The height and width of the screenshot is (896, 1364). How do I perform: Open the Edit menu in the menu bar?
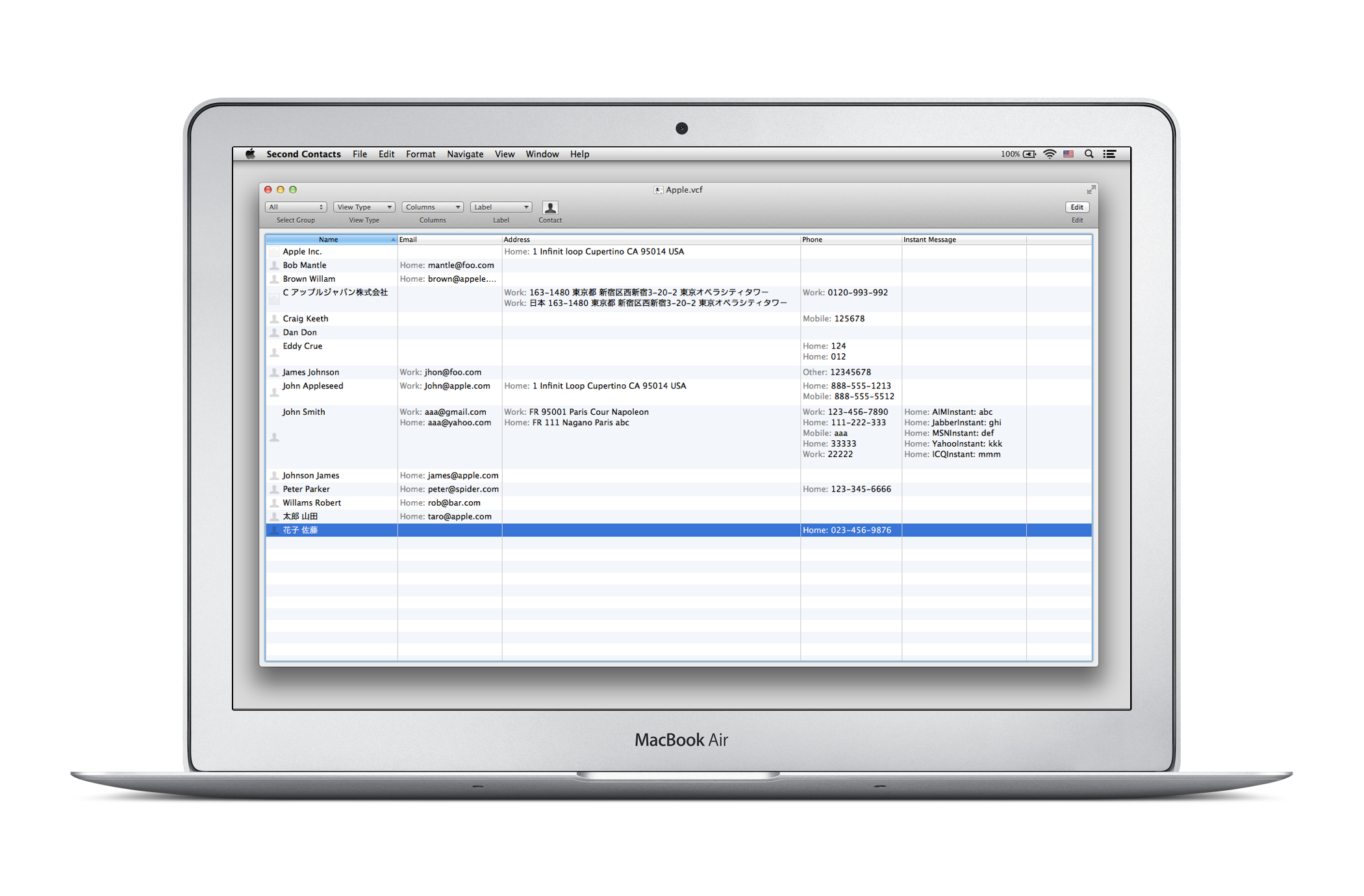tap(386, 154)
